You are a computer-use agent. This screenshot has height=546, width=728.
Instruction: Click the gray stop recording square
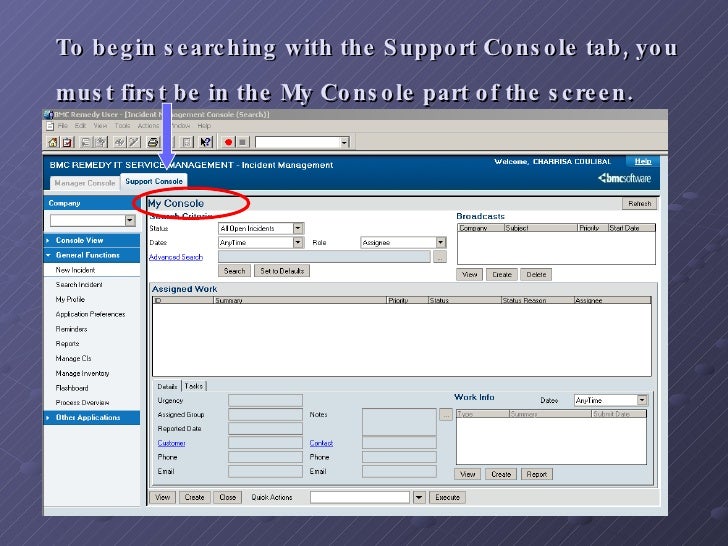[242, 142]
